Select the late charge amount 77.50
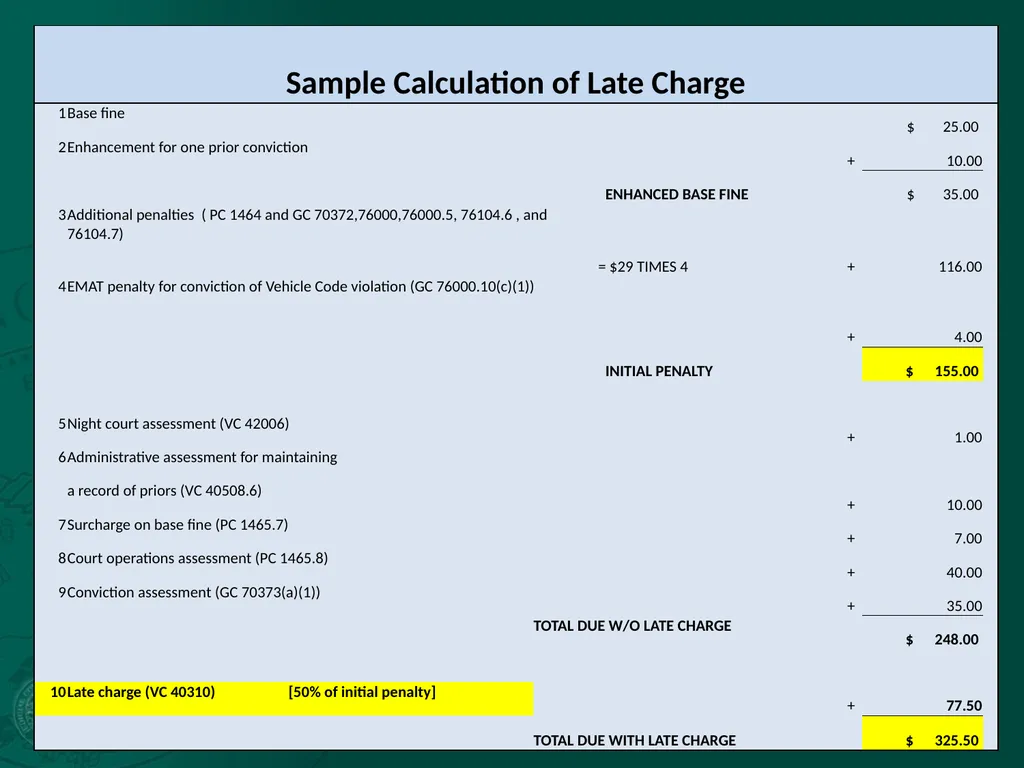Screen dimensions: 1024x768 point(964,705)
